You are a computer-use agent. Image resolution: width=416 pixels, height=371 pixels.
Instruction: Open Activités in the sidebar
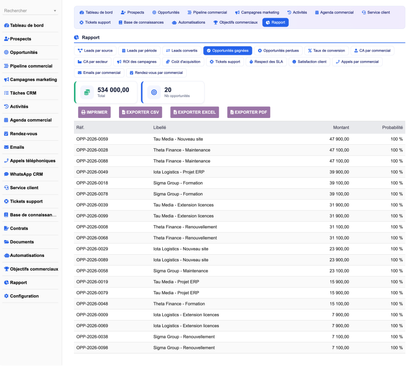point(16,107)
